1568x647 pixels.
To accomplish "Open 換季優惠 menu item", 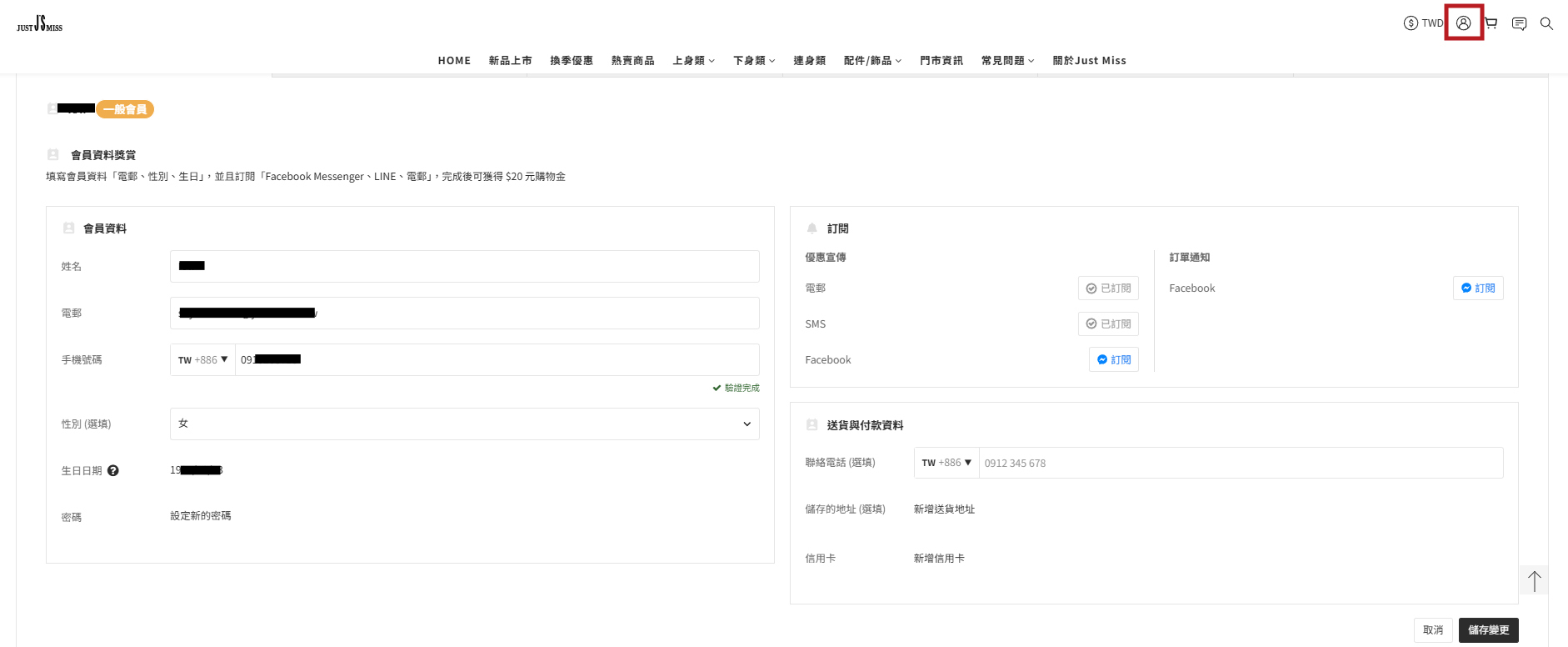I will 572,61.
